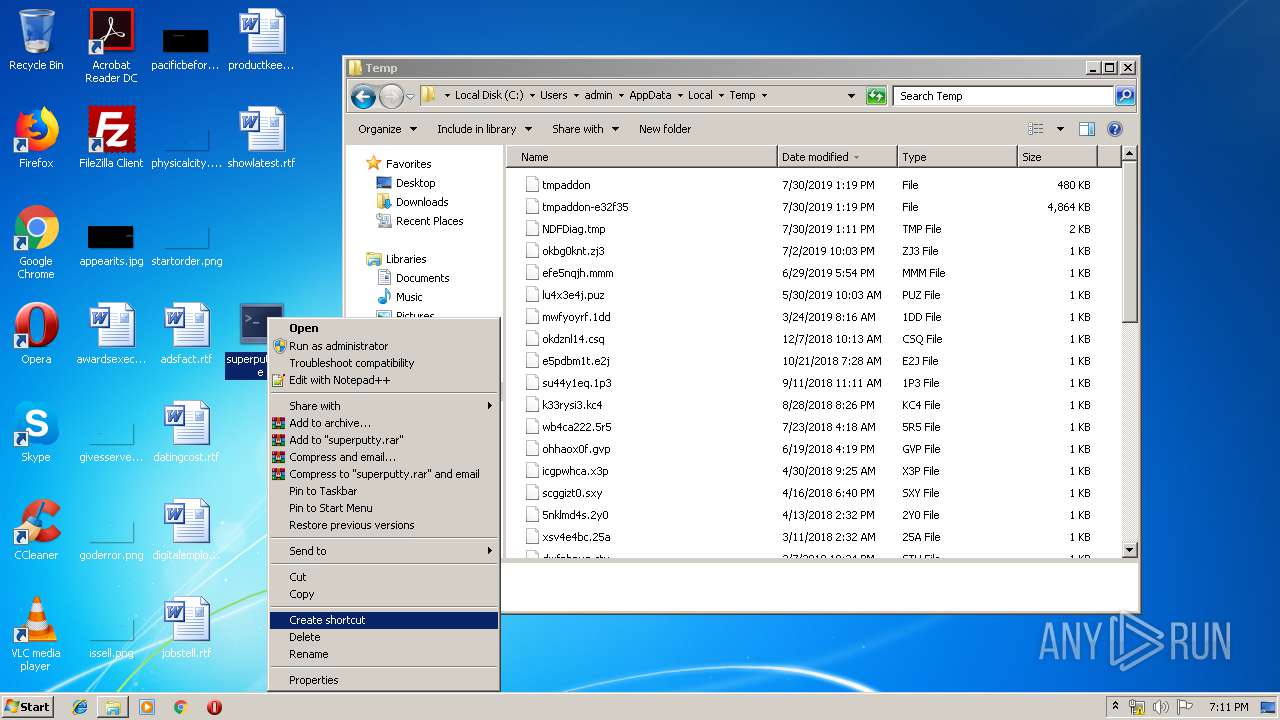The image size is (1280, 720).
Task: Choose Create shortcut menu entry
Action: coord(384,620)
